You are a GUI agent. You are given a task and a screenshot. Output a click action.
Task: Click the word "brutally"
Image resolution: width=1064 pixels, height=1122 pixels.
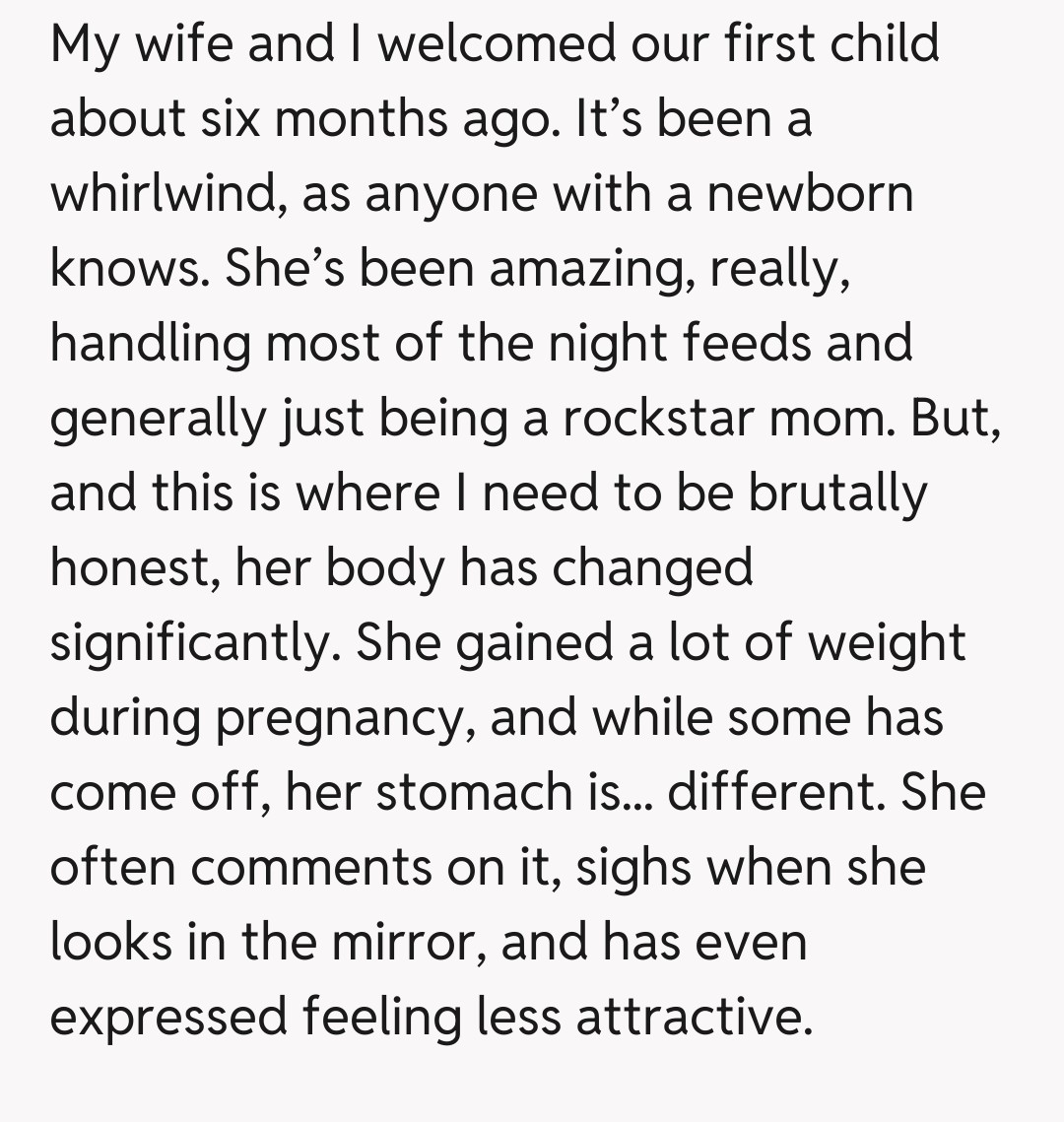click(837, 494)
